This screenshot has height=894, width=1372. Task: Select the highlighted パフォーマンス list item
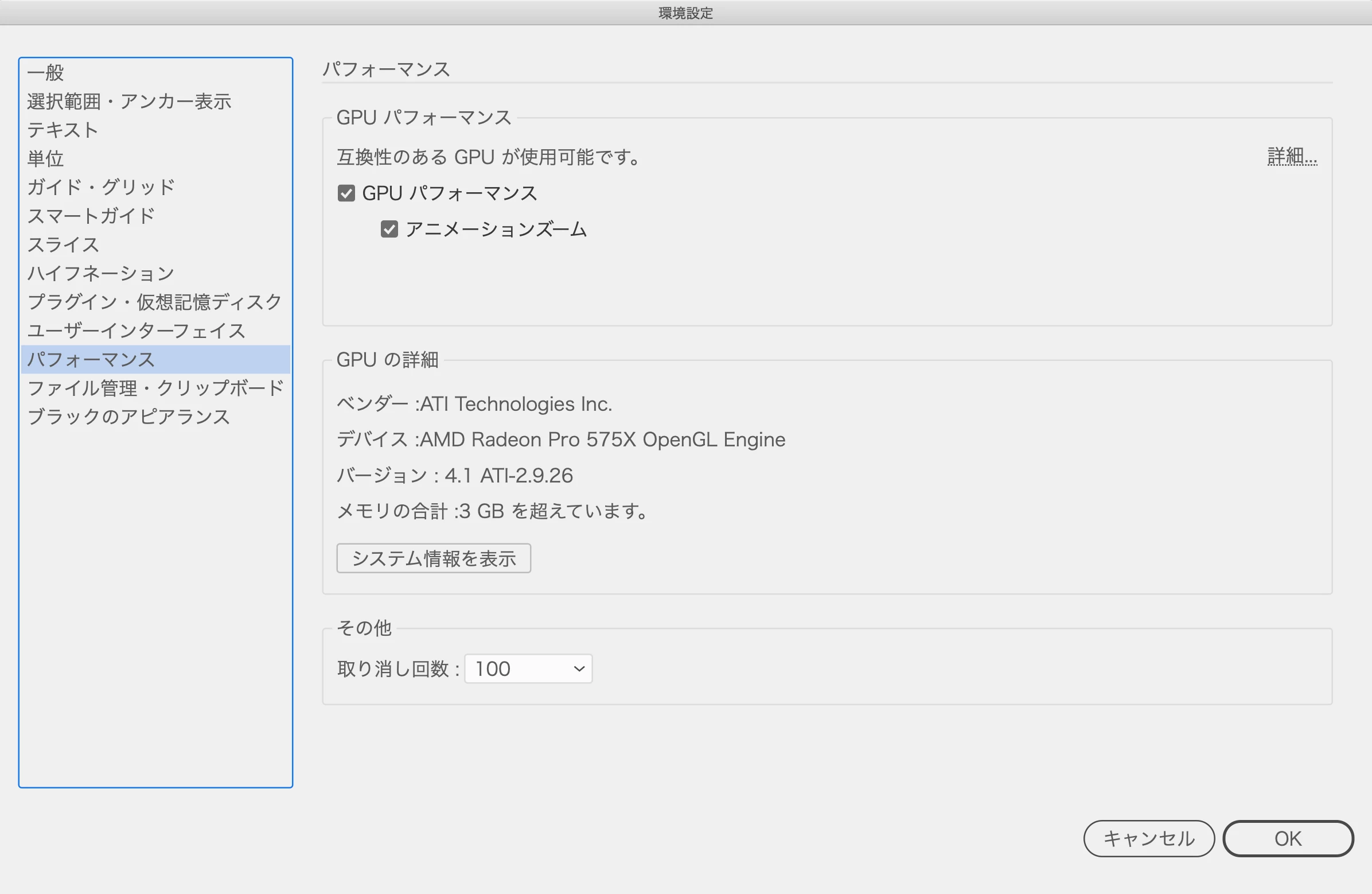pyautogui.click(x=91, y=359)
